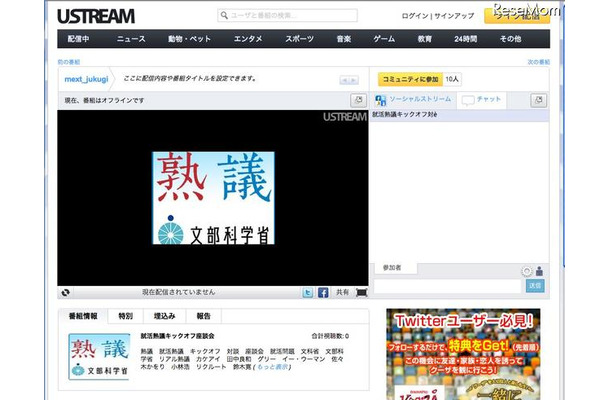Expand description with もっと表示 link
Screen dimensions: 610x400
[x=272, y=367]
